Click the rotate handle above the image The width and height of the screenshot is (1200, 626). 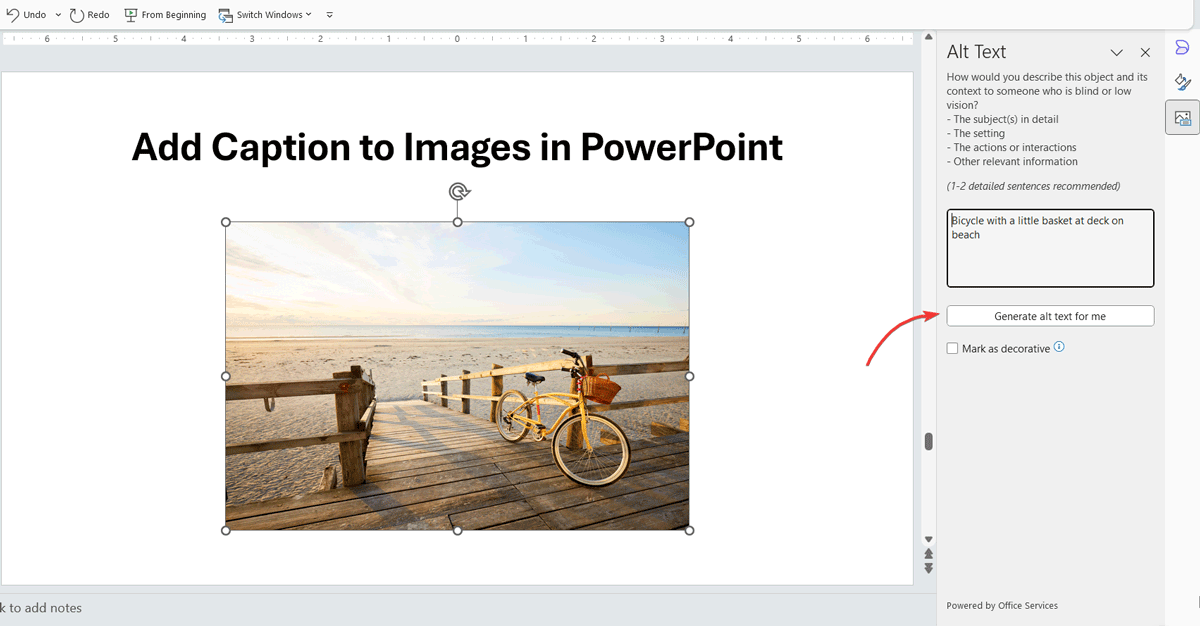458,191
